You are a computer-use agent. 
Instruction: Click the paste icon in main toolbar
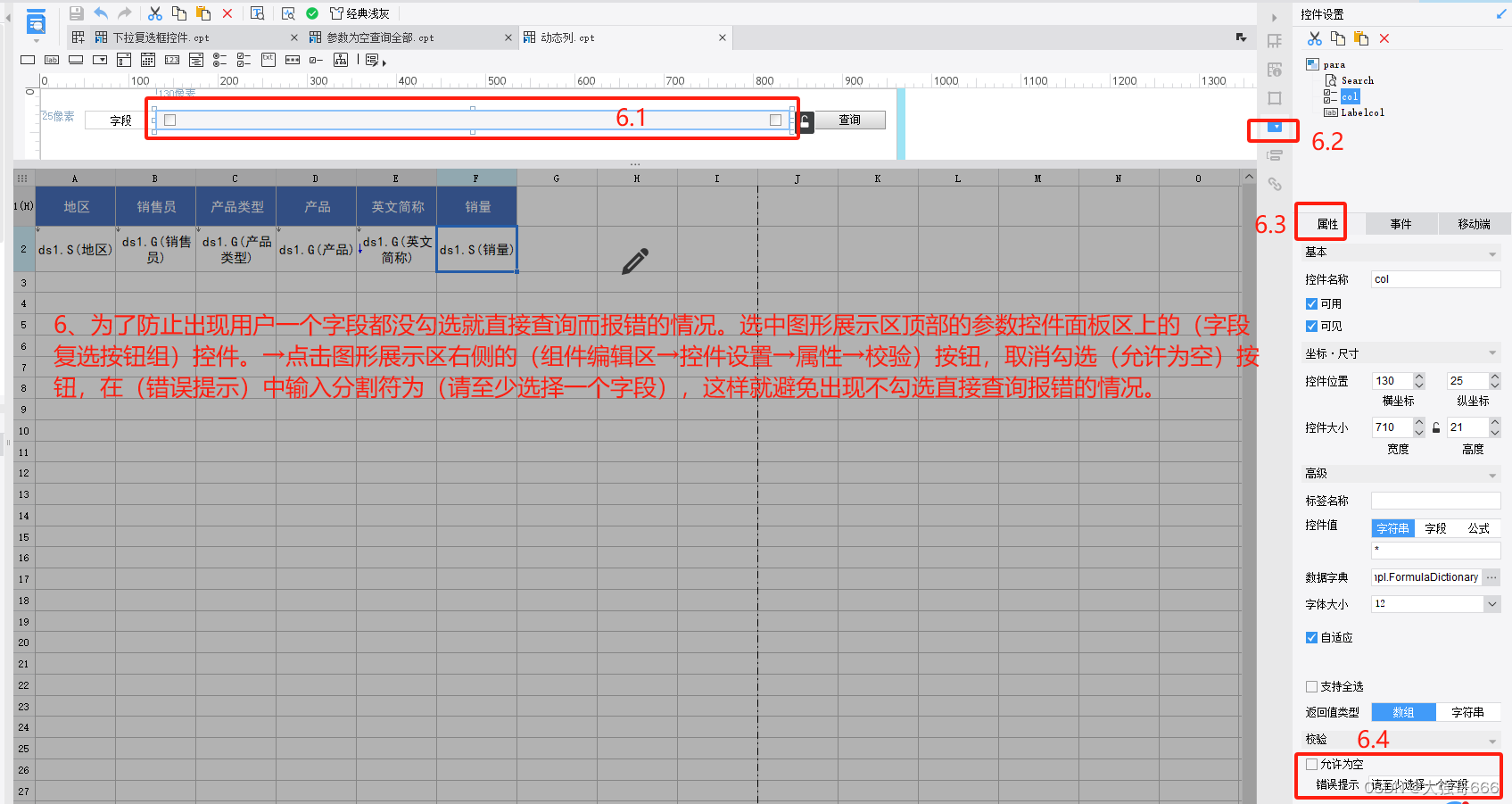click(x=203, y=13)
